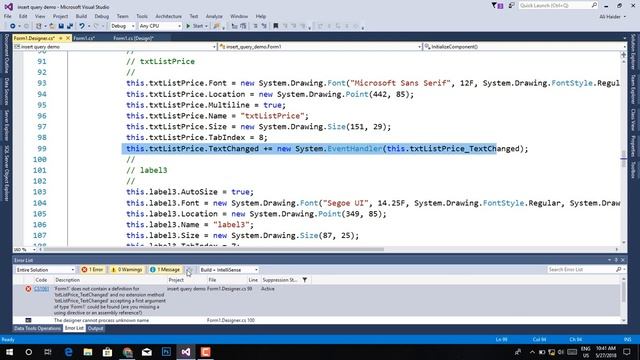Click the uncomment lines toolbar icon
The image size is (640, 360).
click(264, 26)
